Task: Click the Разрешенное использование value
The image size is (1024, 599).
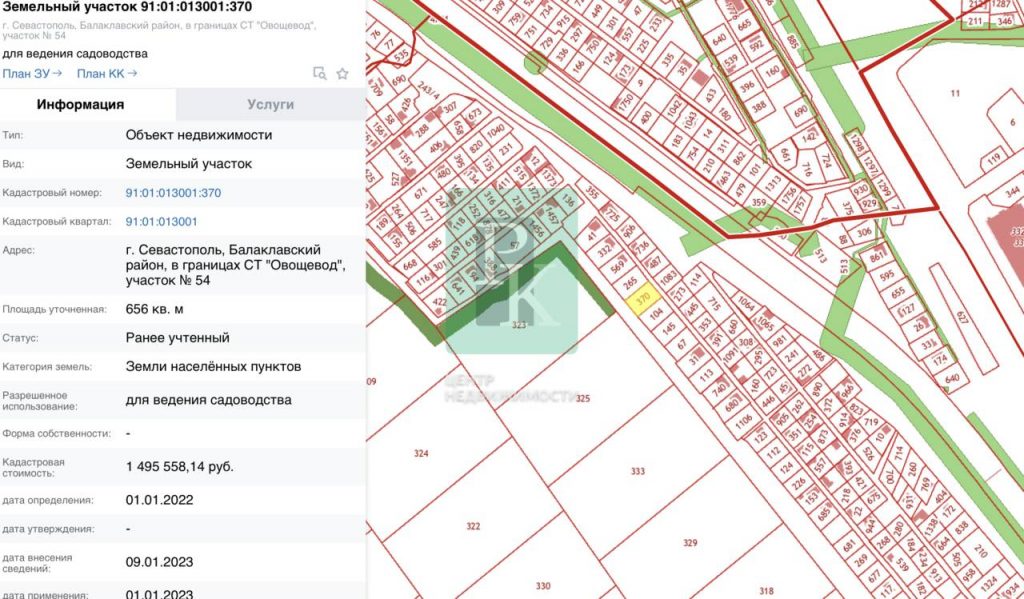Action: [x=208, y=400]
